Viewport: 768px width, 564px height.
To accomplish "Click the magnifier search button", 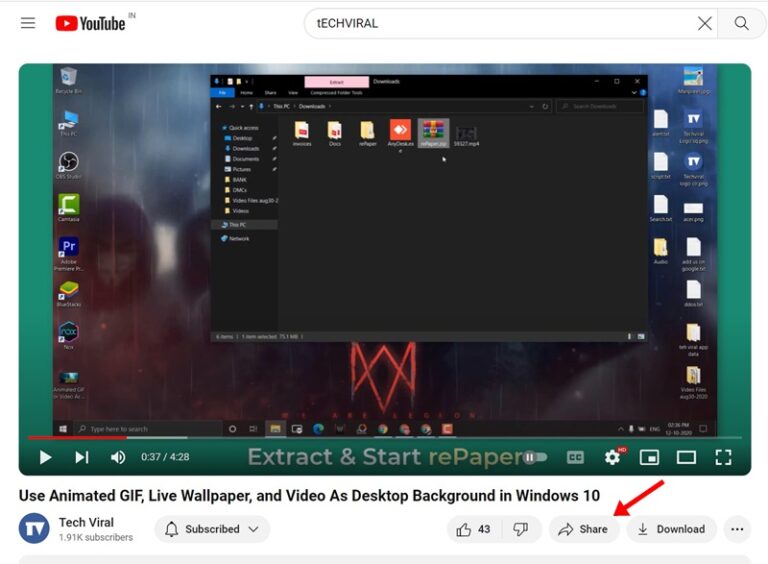I will pyautogui.click(x=742, y=23).
